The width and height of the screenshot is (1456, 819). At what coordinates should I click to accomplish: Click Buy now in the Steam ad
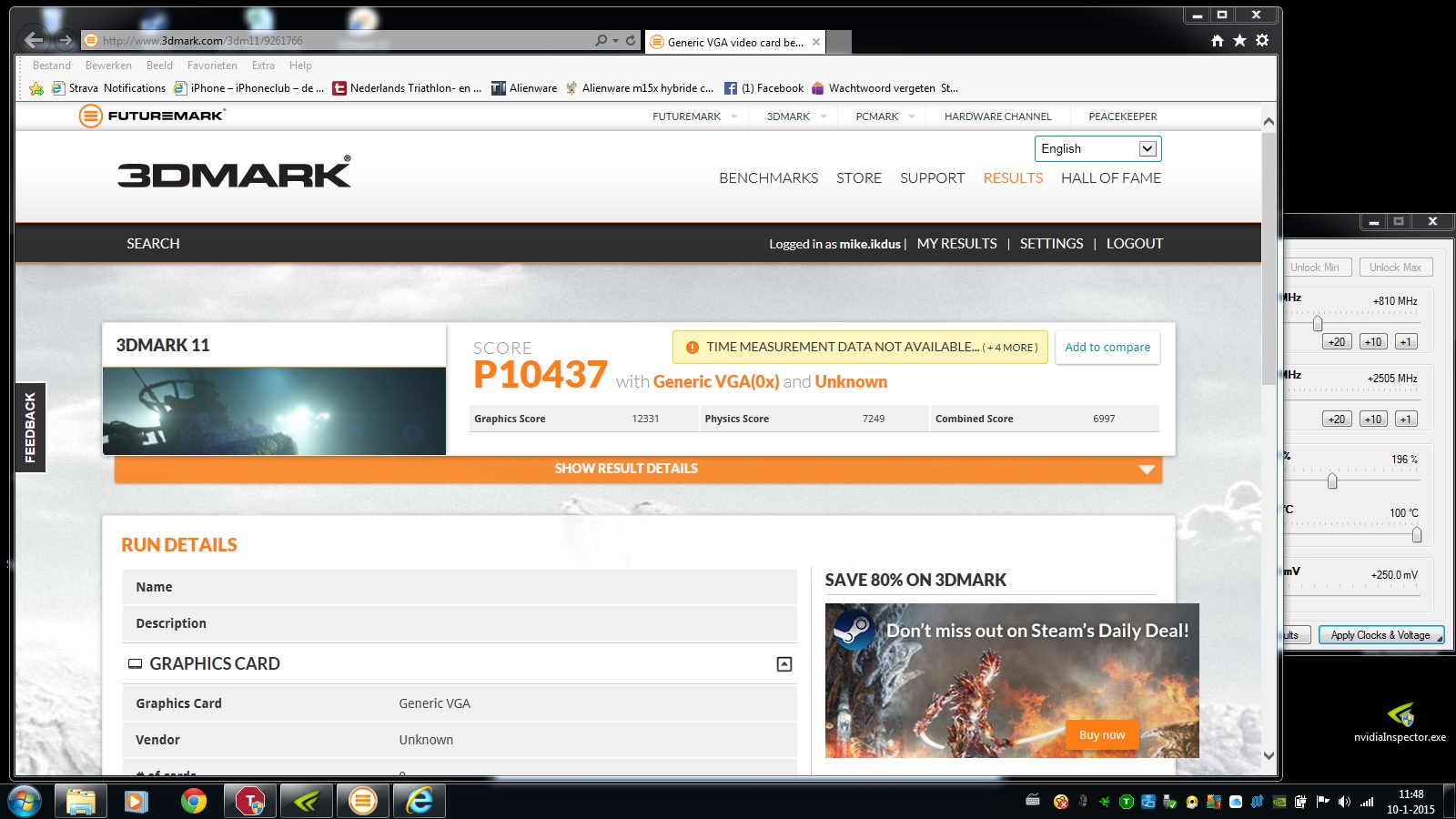(1102, 734)
